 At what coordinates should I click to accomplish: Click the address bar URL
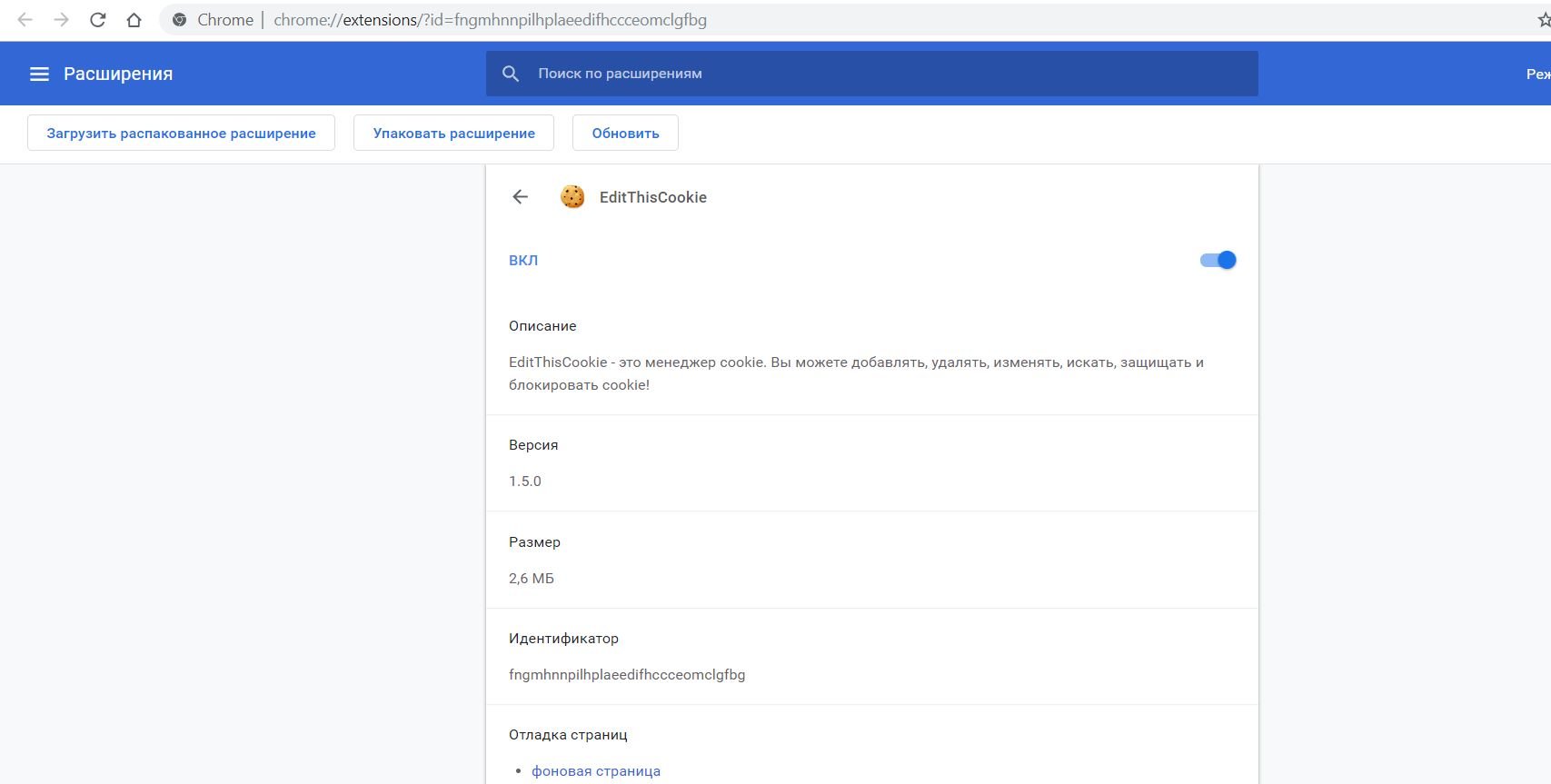pos(490,20)
